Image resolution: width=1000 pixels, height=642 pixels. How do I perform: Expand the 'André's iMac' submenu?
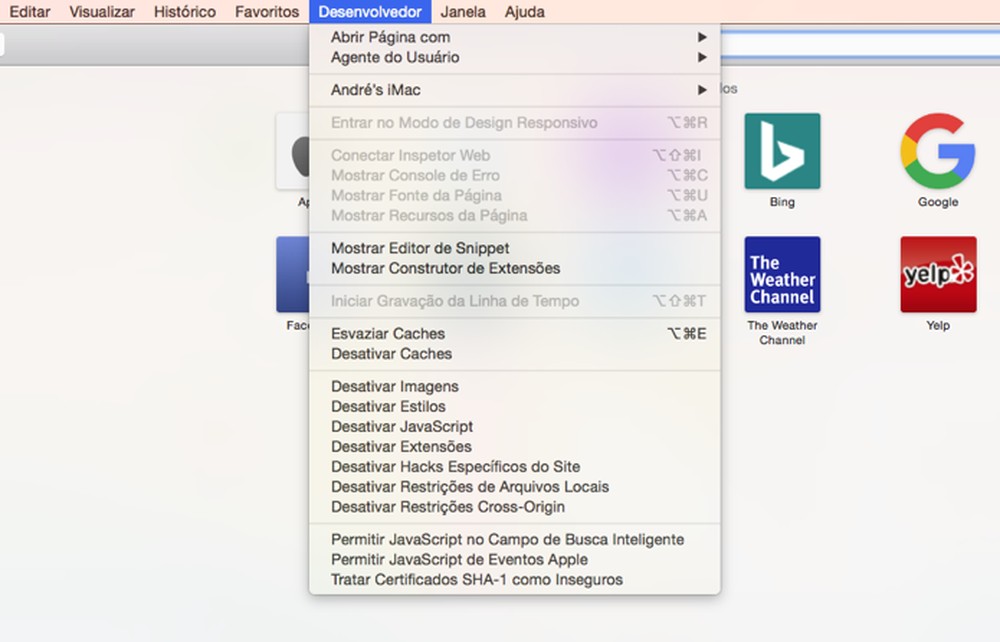tap(375, 88)
